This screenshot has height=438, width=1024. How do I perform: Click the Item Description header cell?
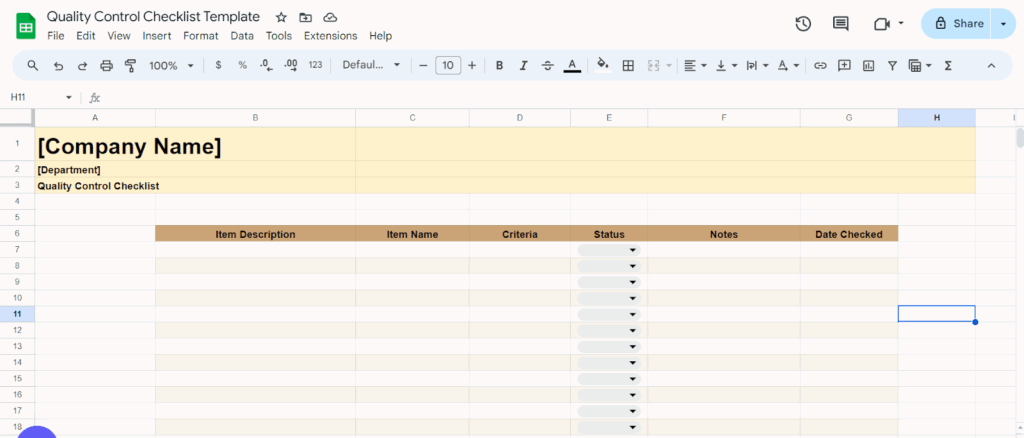255,234
